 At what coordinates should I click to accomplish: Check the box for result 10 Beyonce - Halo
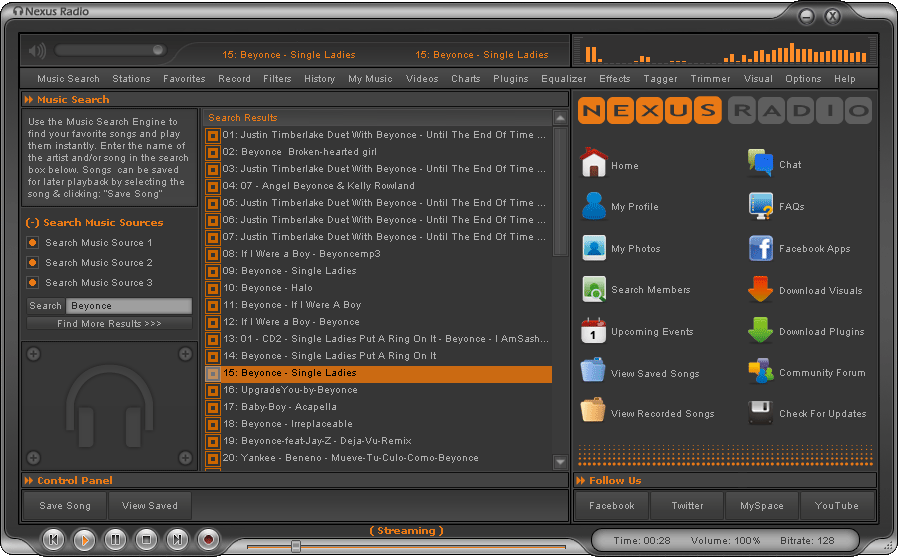(x=212, y=289)
